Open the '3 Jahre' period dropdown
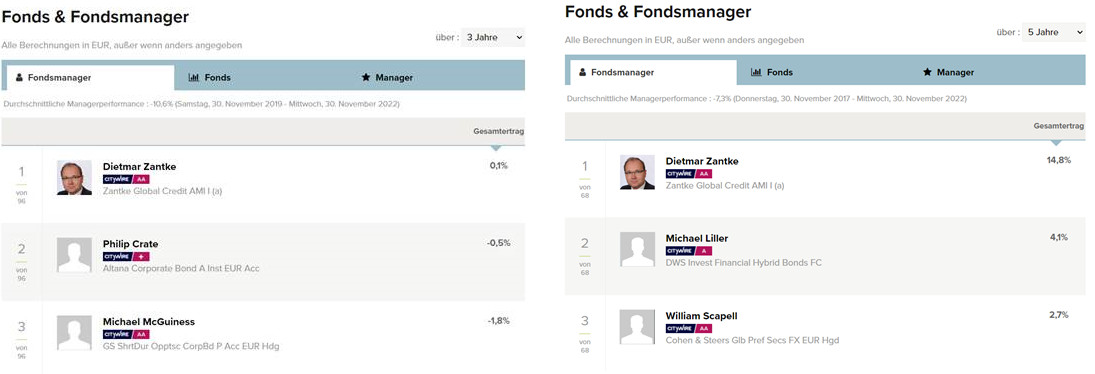Screen dimensions: 1095x374 coord(493,37)
